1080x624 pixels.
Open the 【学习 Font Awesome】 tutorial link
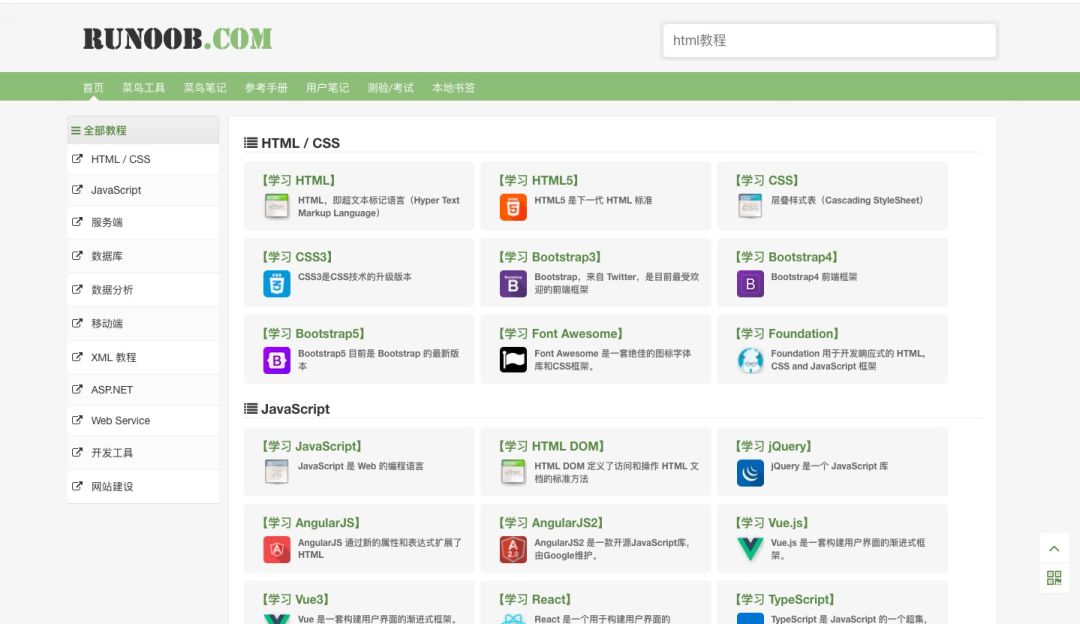coord(561,333)
